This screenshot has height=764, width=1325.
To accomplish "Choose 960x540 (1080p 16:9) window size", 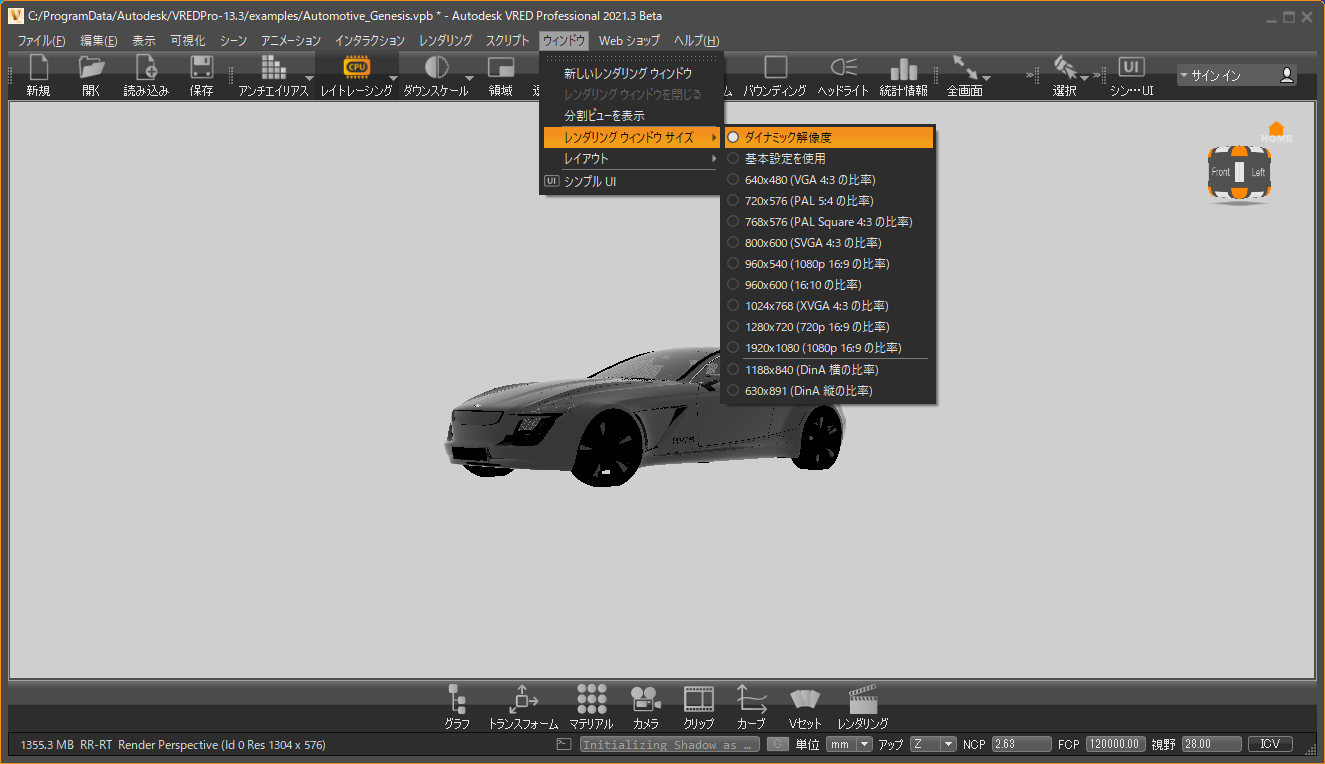I will 828,263.
